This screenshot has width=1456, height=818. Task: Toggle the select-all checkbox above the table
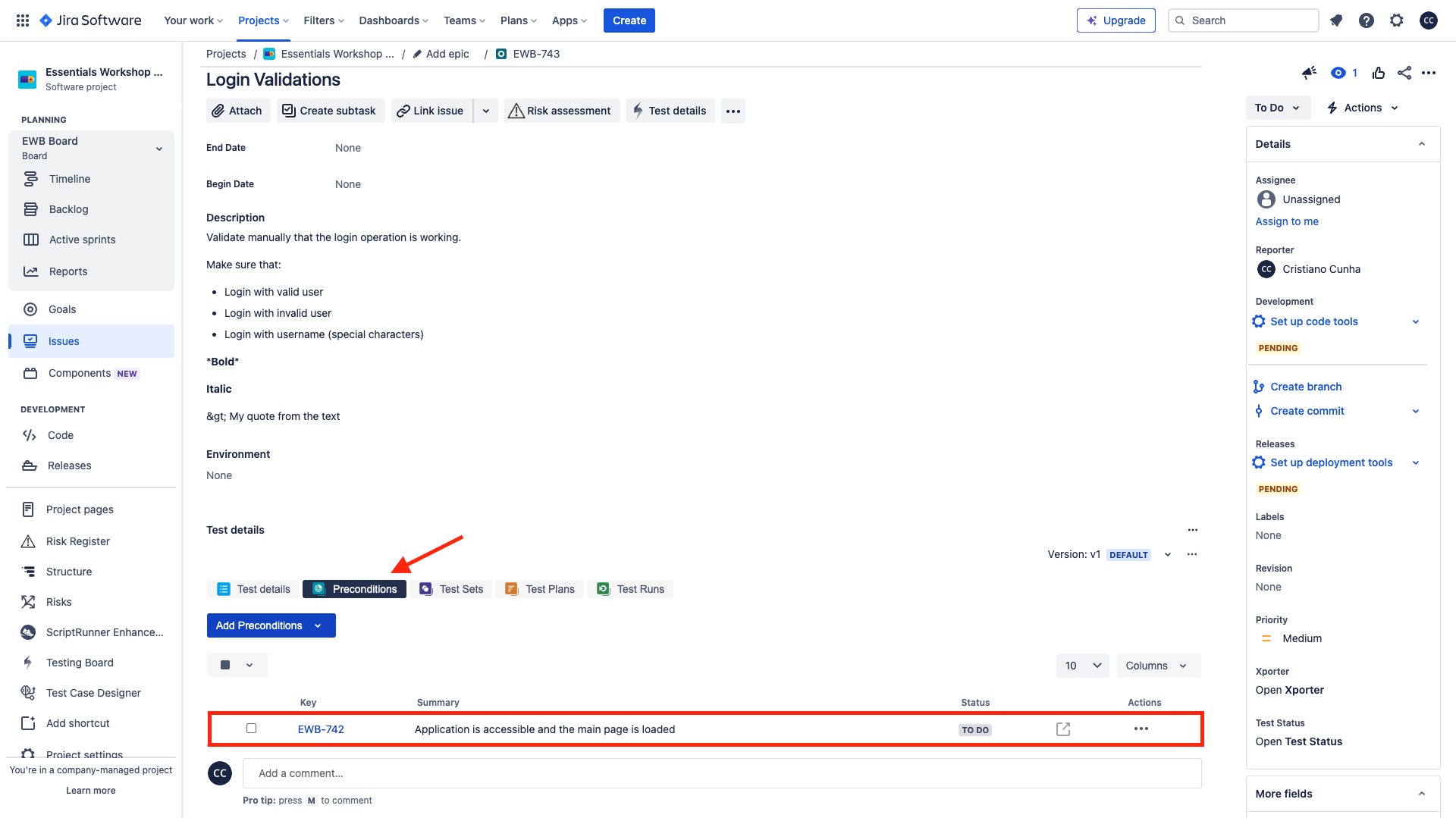coord(225,665)
